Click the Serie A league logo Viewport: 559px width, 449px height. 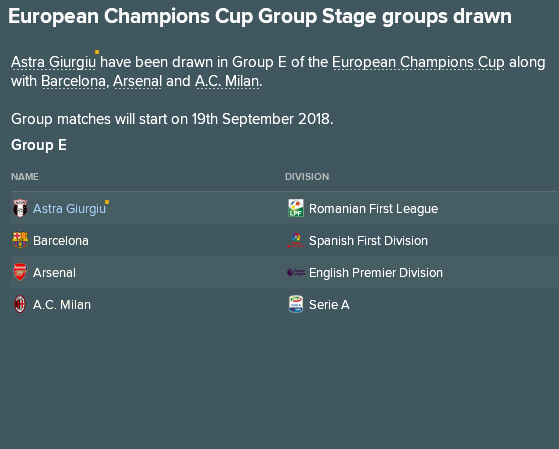[296, 304]
